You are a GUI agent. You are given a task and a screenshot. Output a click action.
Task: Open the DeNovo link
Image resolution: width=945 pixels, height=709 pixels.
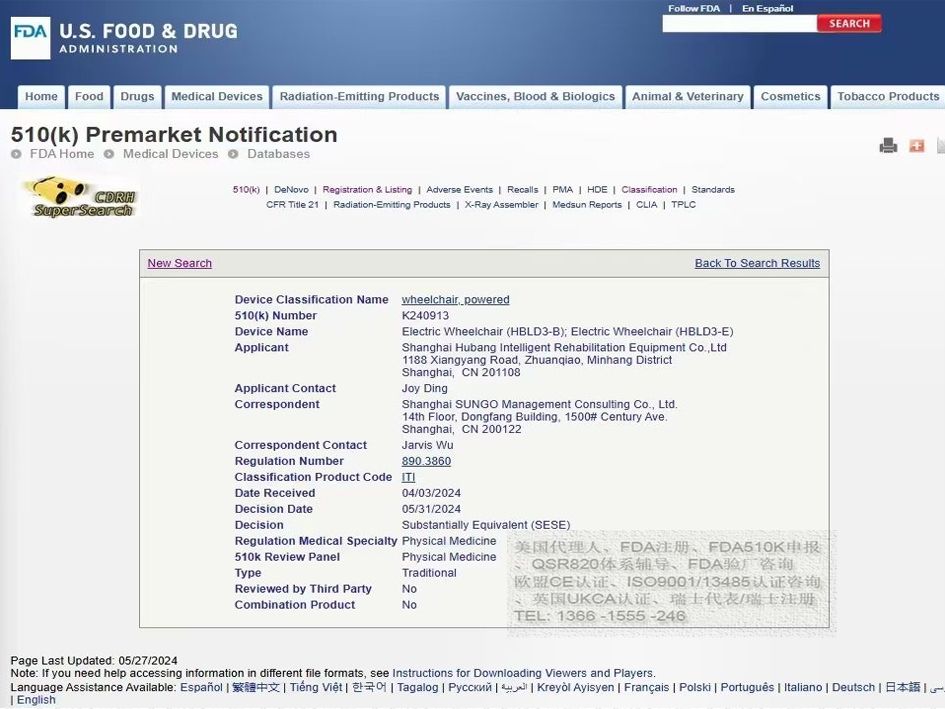291,189
